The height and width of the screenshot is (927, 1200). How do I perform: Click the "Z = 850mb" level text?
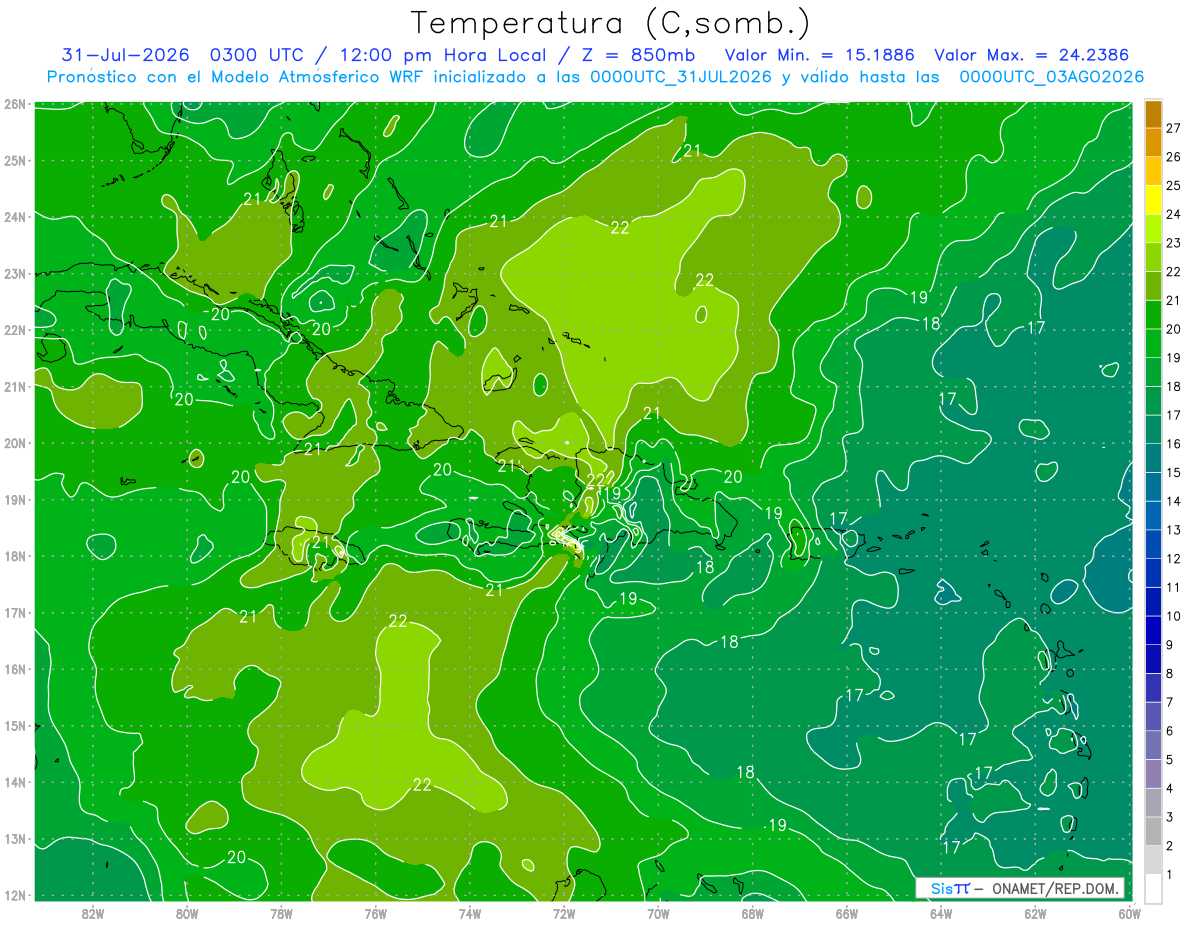pyautogui.click(x=638, y=55)
